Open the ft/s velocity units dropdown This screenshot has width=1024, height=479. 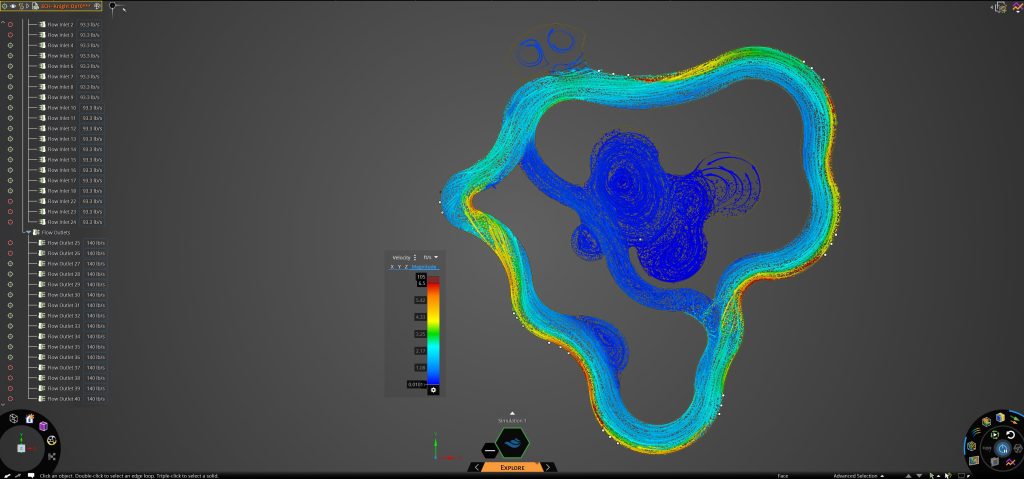tap(431, 257)
